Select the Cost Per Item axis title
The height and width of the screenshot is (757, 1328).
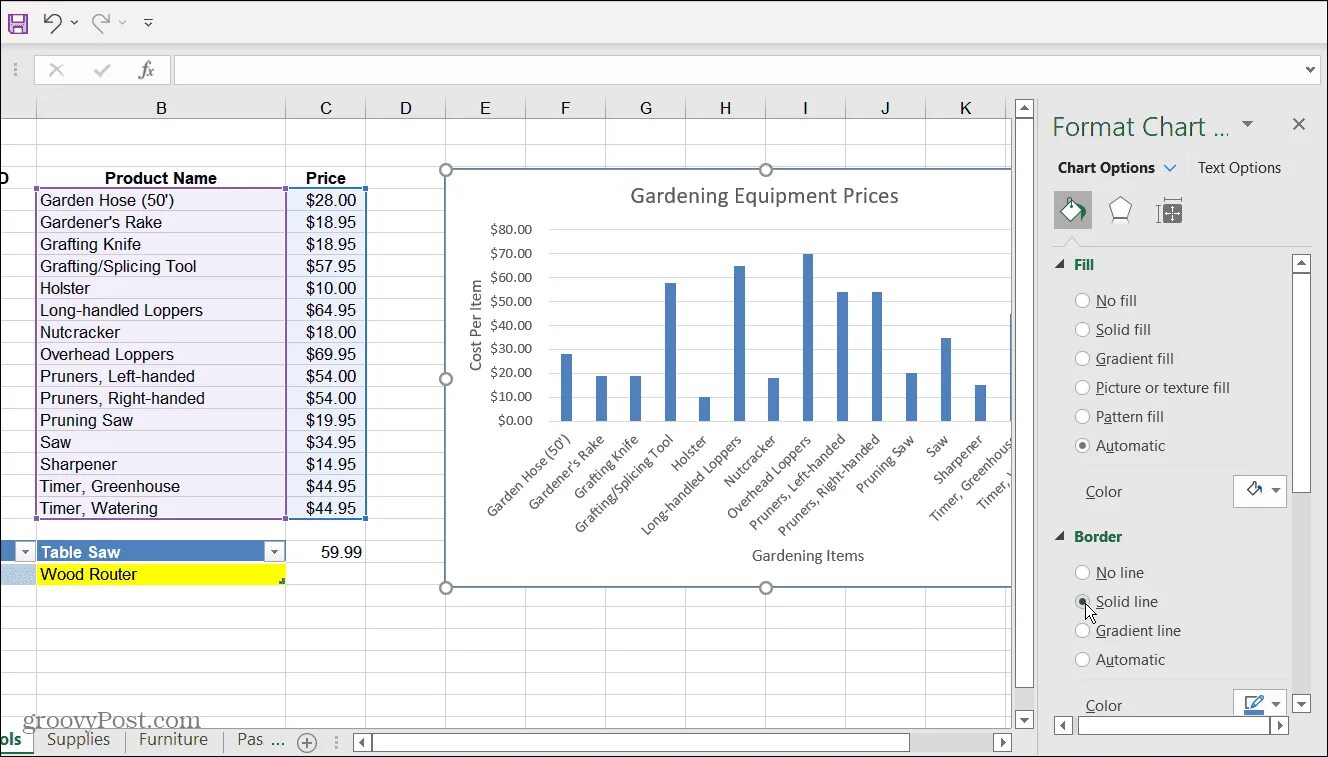[x=476, y=325]
